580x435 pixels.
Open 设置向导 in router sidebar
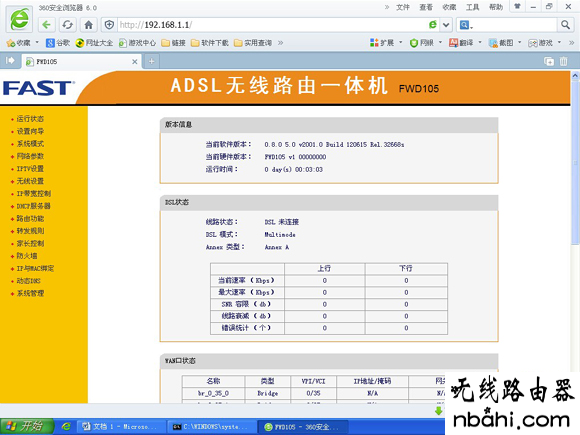[30, 131]
